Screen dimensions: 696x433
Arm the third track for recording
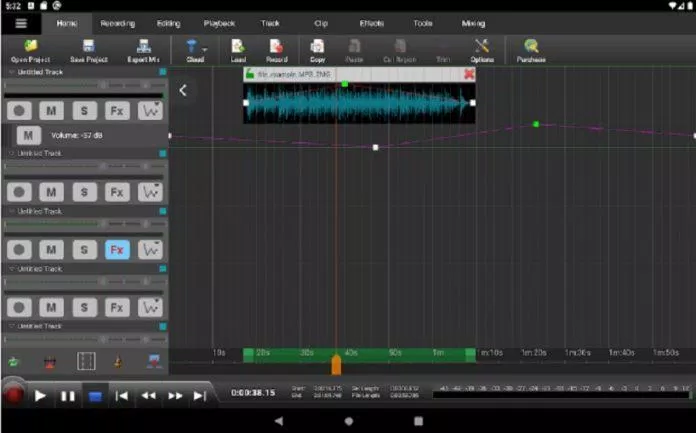(19, 250)
